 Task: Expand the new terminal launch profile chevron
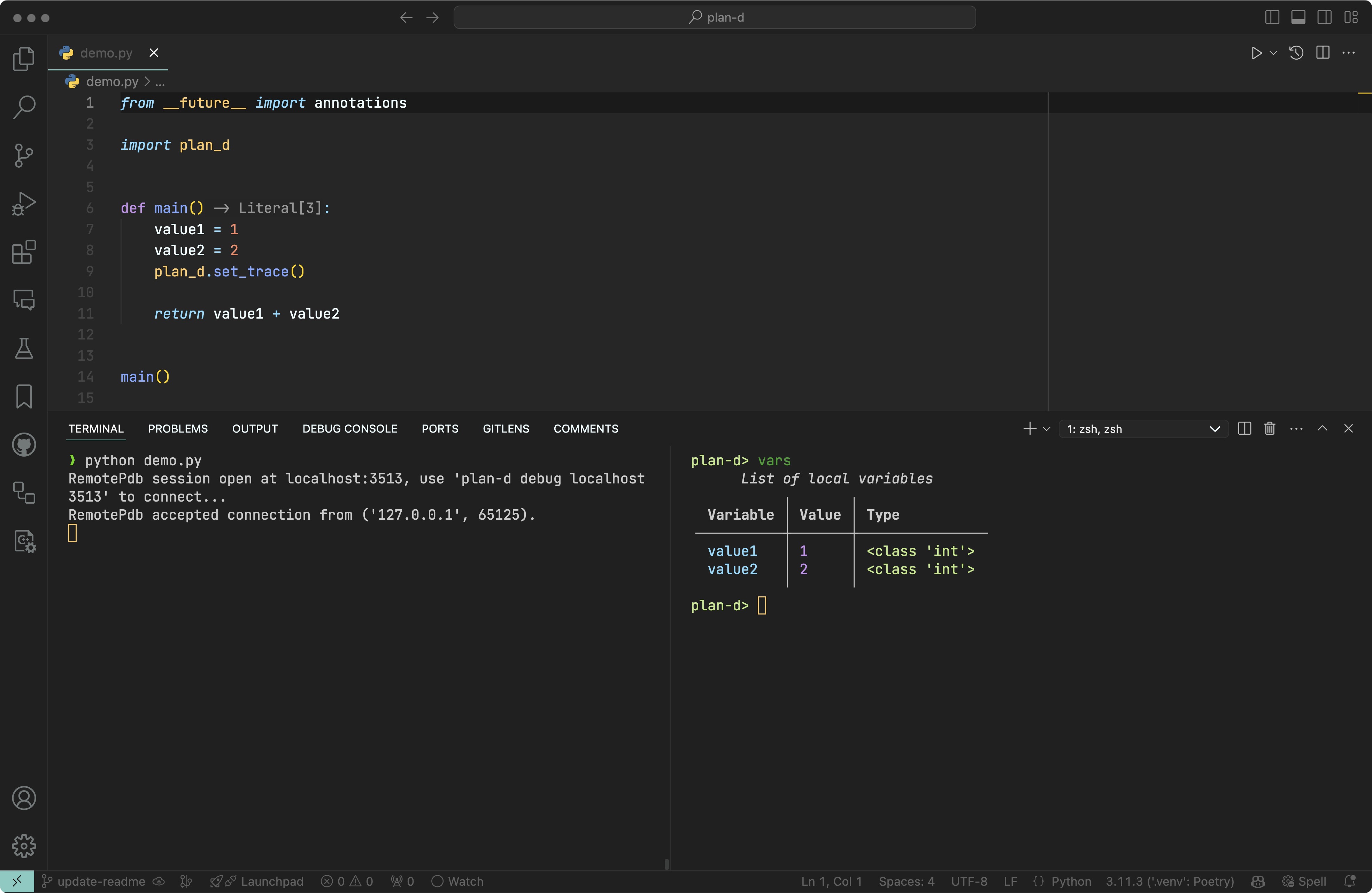1047,429
